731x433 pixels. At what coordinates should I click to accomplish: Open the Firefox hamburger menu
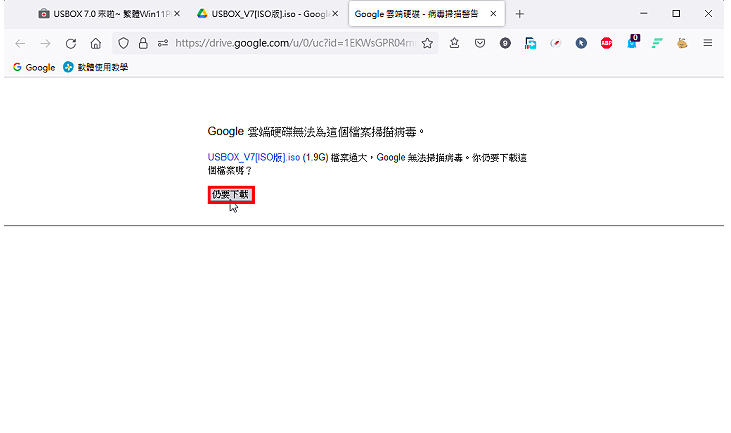[x=708, y=43]
